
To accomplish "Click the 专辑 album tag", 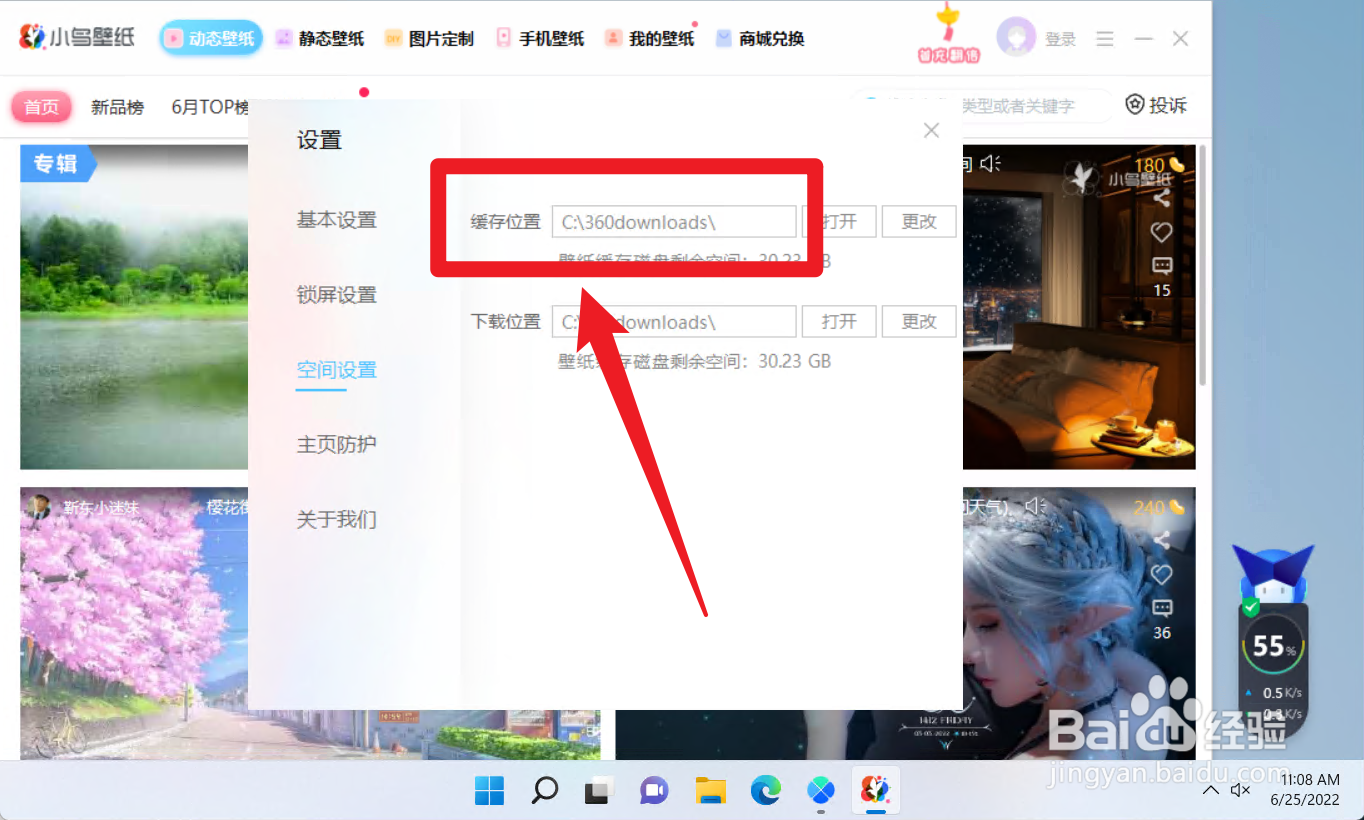I will pos(57,163).
